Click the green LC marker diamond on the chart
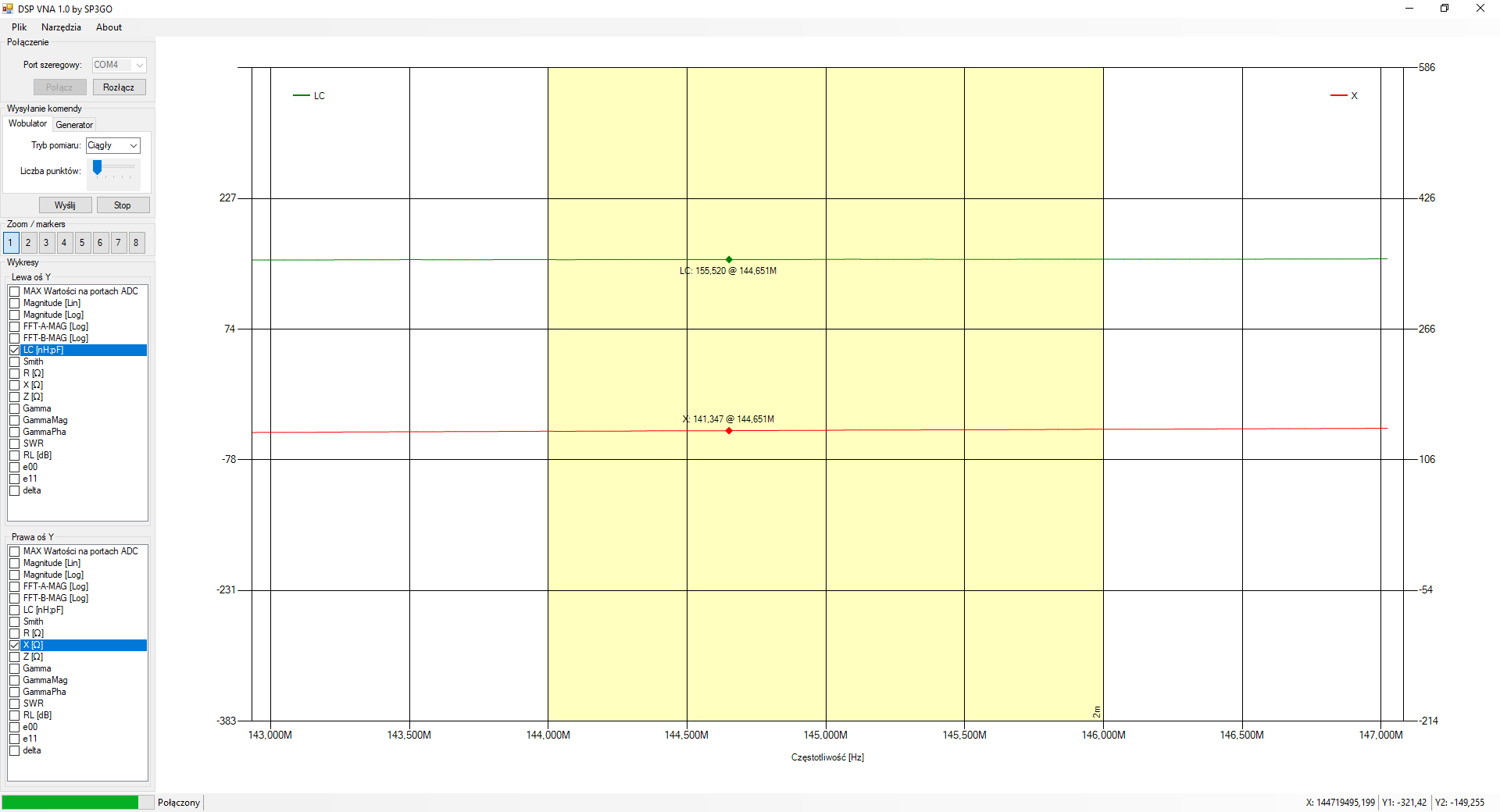The height and width of the screenshot is (812, 1500). [729, 259]
